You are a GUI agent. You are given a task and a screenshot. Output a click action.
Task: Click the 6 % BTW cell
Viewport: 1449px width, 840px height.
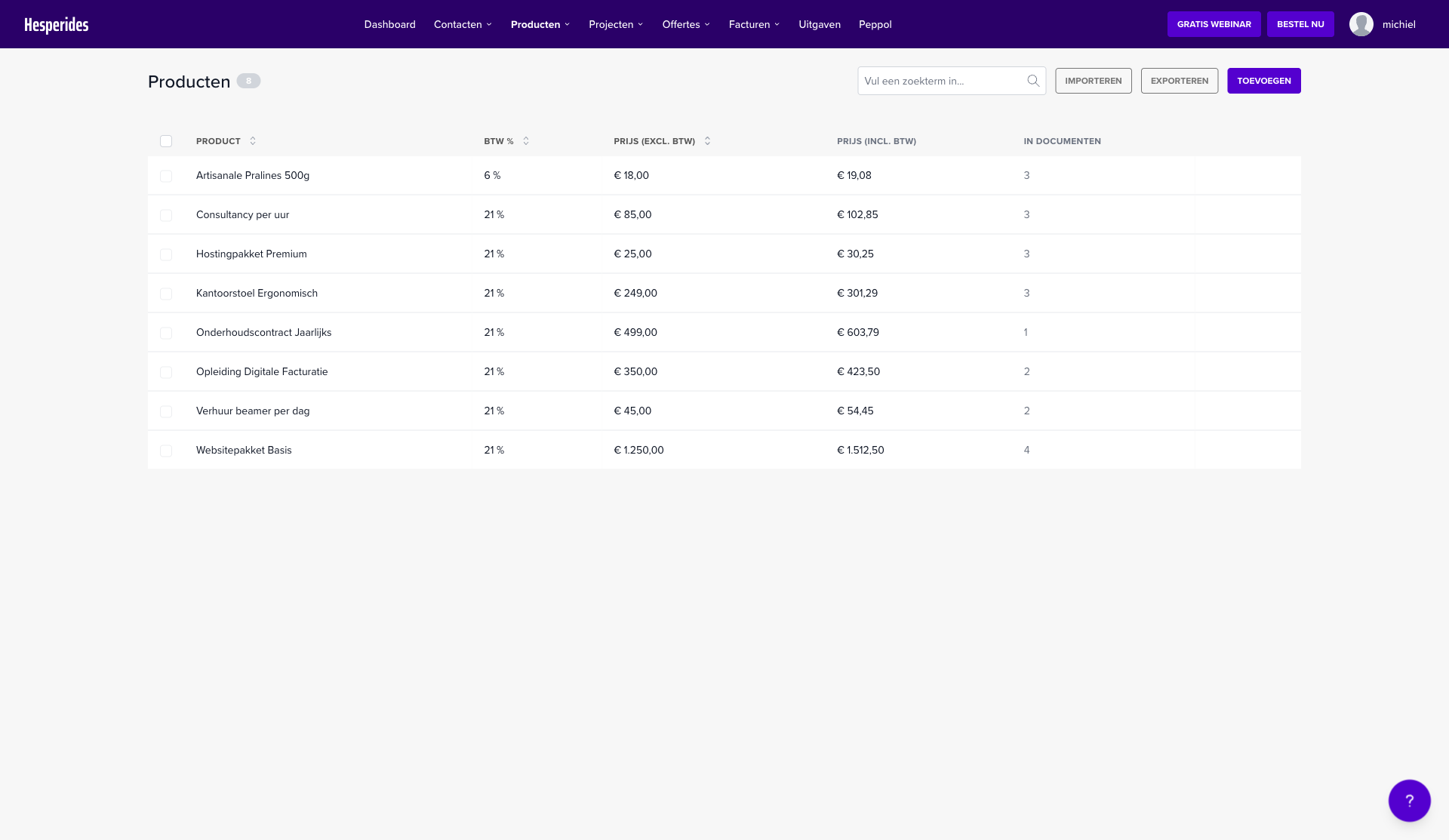[492, 175]
